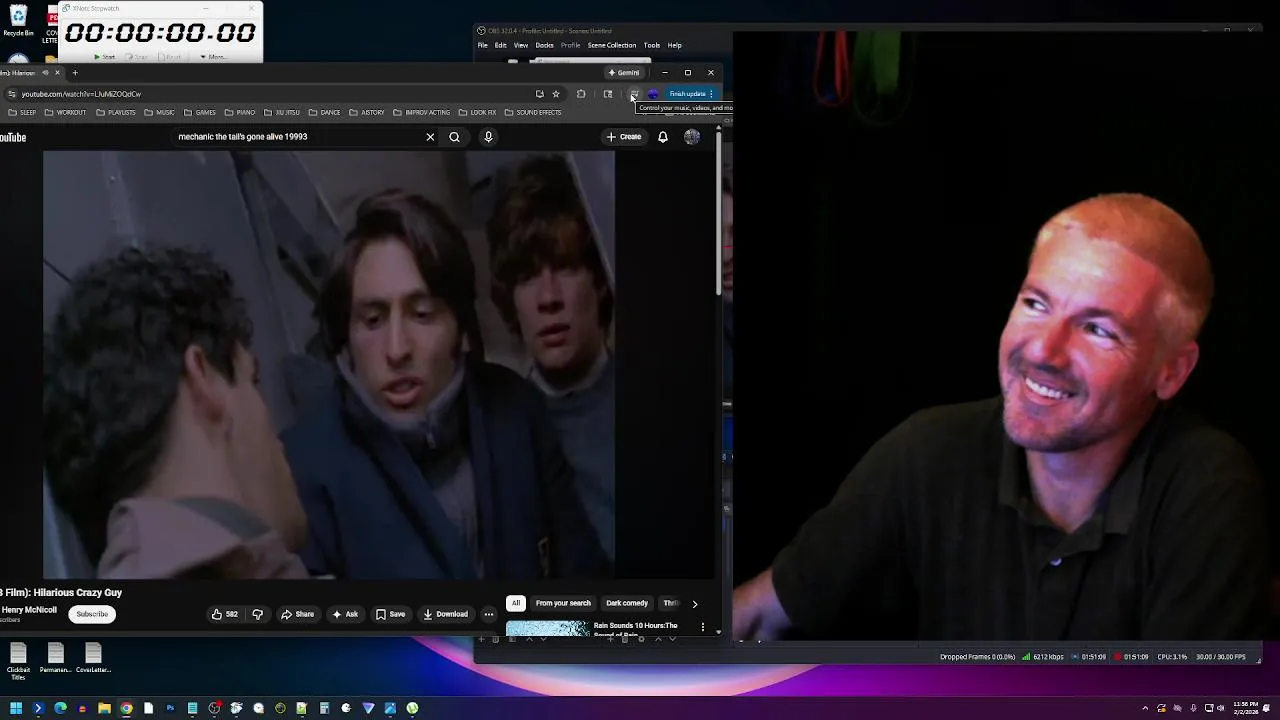Show more filter chips with right arrow
This screenshot has width=1280, height=720.
pos(695,604)
